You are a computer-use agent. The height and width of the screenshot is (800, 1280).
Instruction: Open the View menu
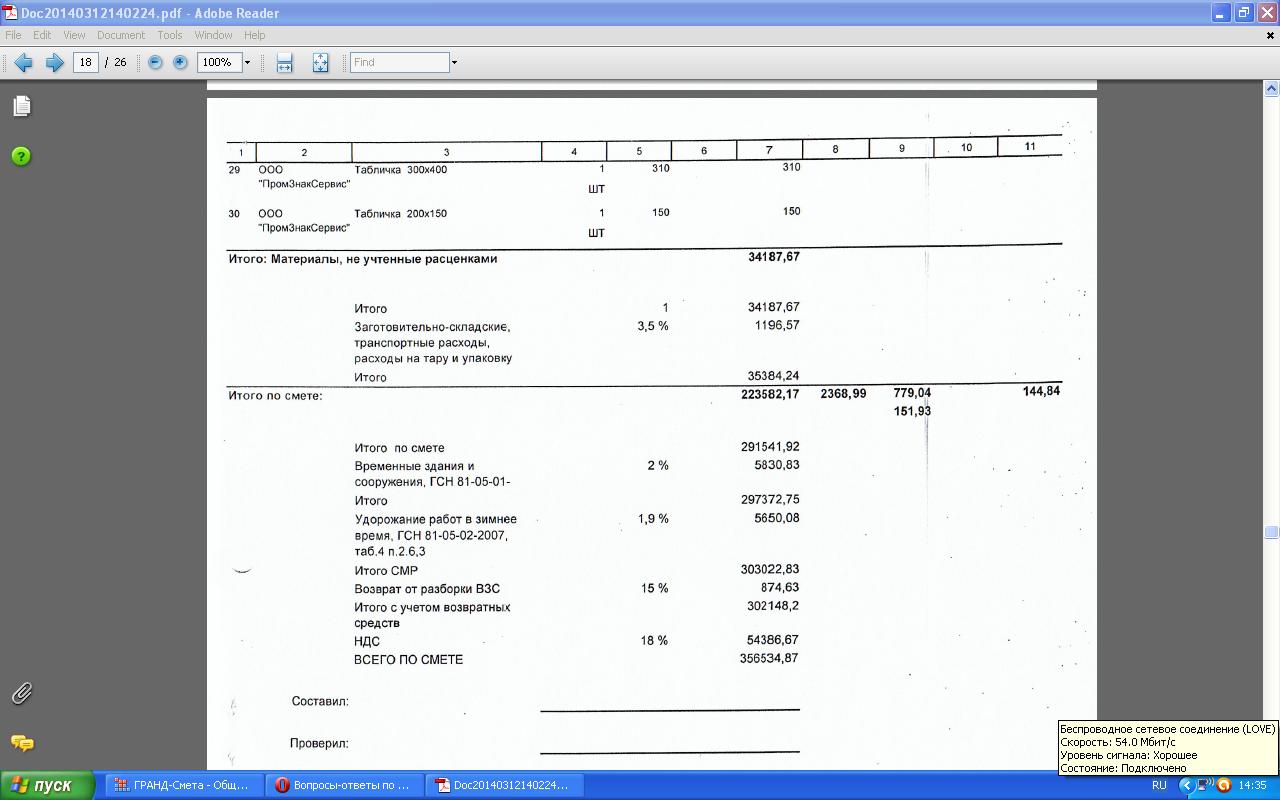click(x=74, y=35)
